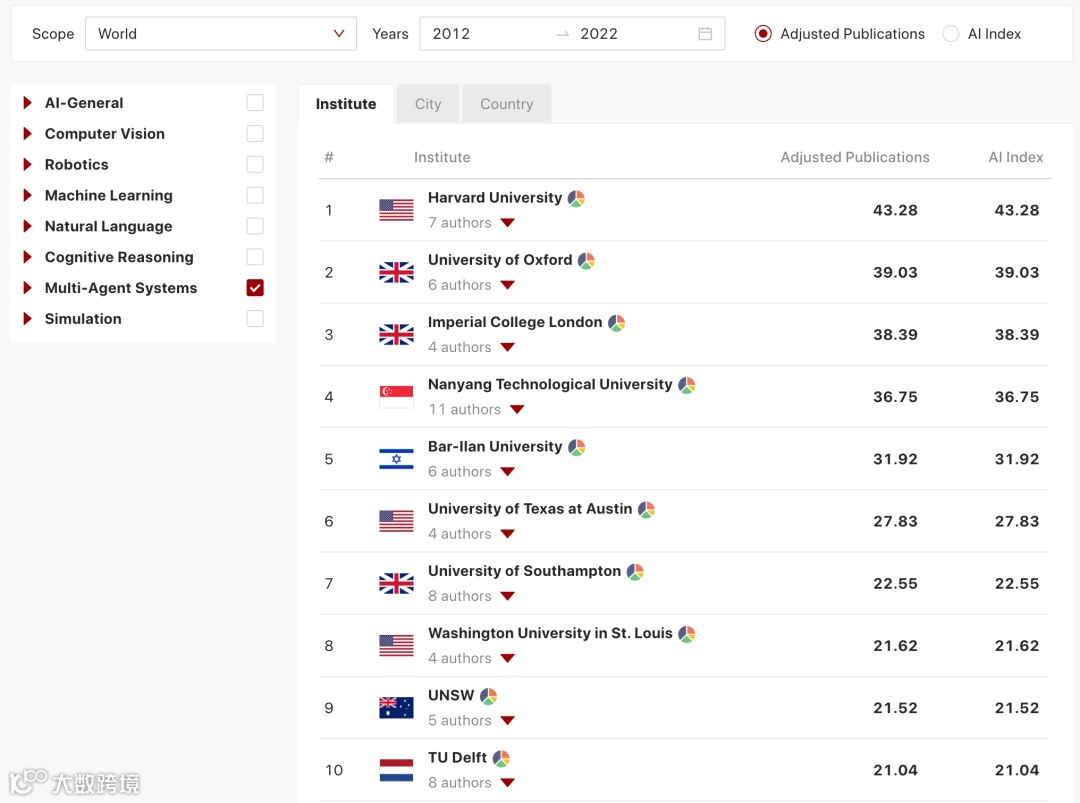Open the University of Southampton link

pyautogui.click(x=524, y=571)
